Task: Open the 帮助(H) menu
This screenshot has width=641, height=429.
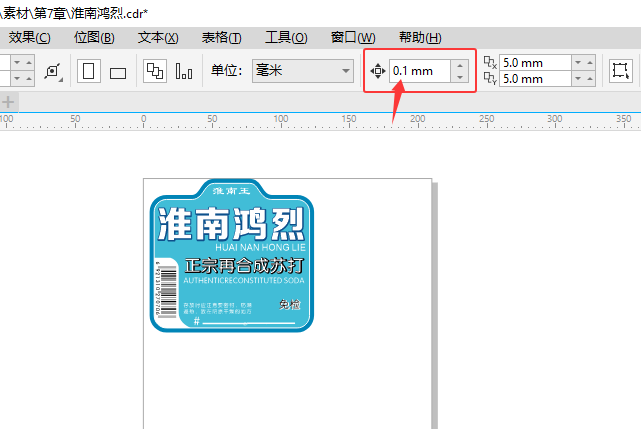Action: click(420, 38)
